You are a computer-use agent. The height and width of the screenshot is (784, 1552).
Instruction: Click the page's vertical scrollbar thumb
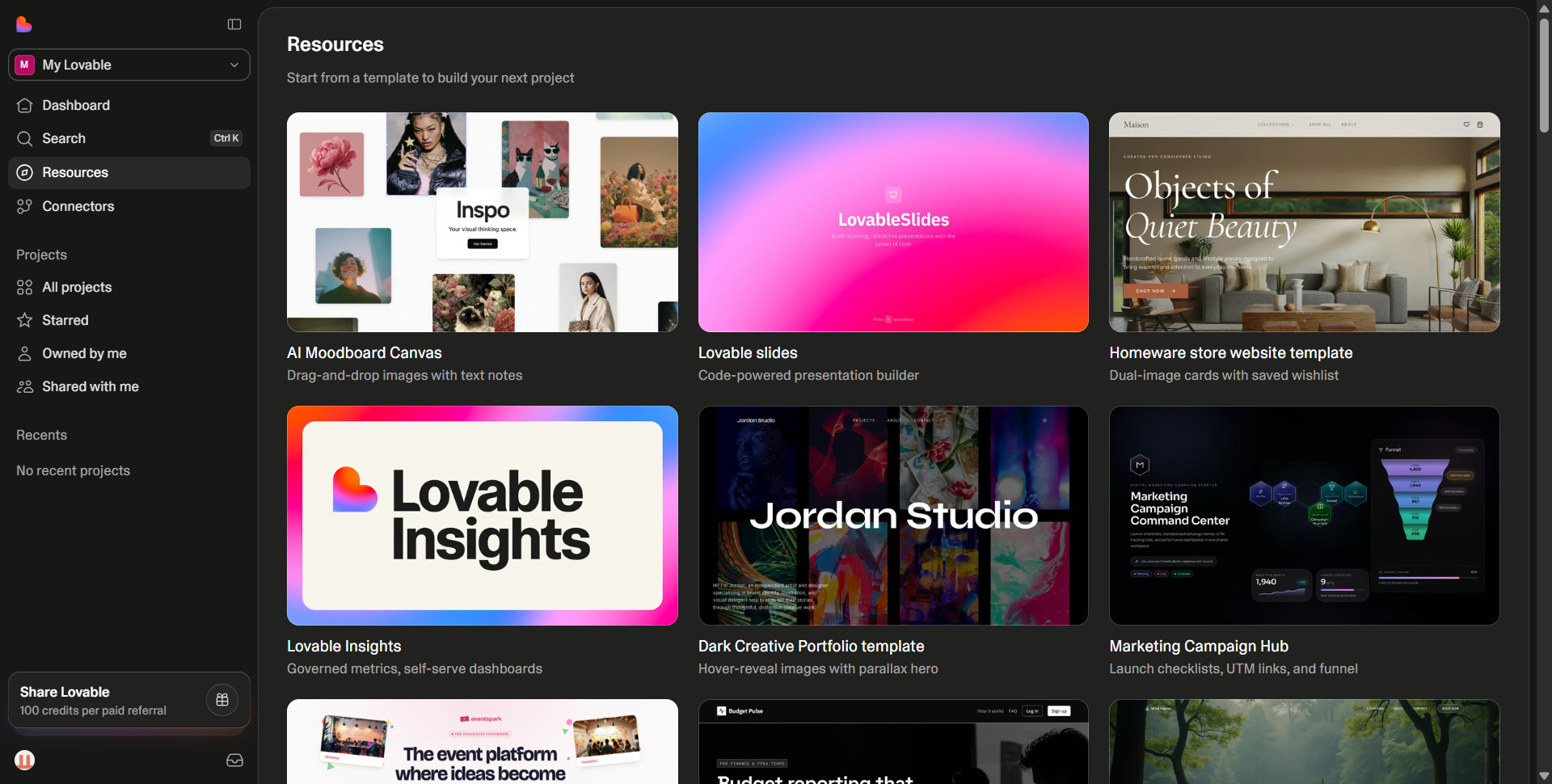[1544, 74]
